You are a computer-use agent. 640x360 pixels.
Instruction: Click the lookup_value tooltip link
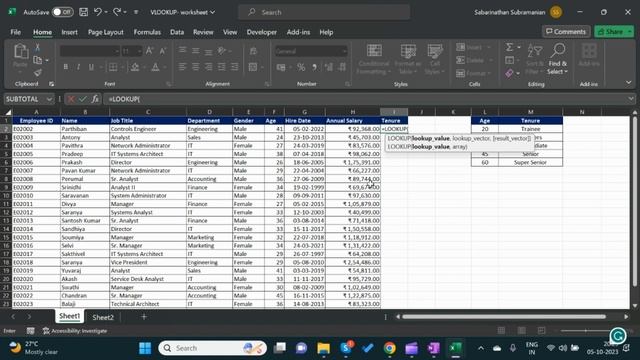[x=431, y=138]
